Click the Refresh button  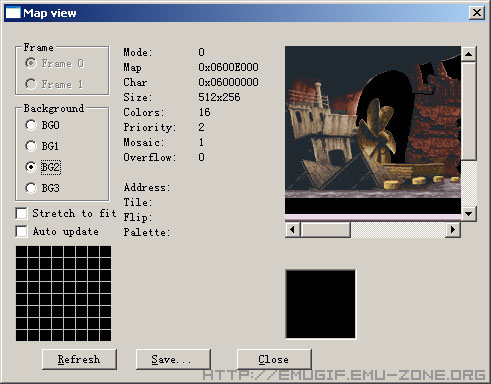click(x=79, y=359)
